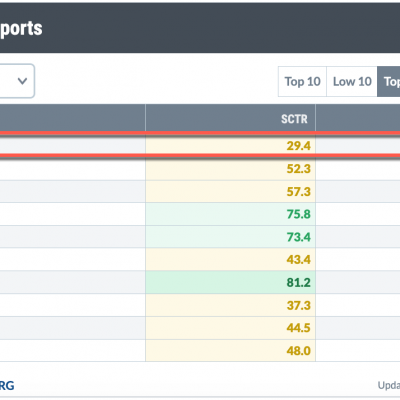Click the SCTR value 44.5
400x400 pixels.
[x=298, y=328]
